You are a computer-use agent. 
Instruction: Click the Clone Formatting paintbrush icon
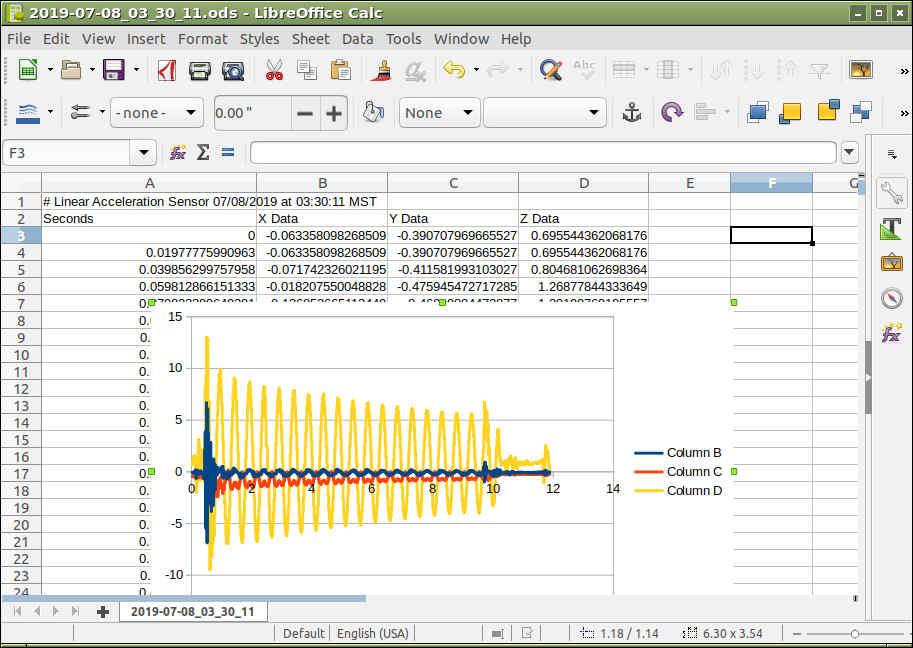[x=381, y=70]
